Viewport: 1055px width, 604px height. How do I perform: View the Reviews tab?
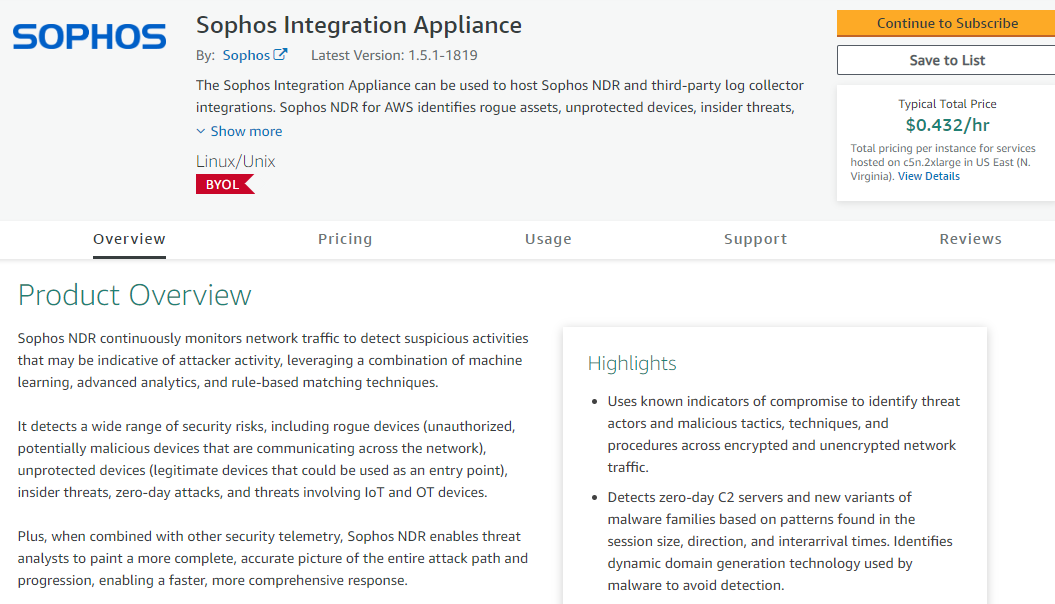tap(970, 239)
